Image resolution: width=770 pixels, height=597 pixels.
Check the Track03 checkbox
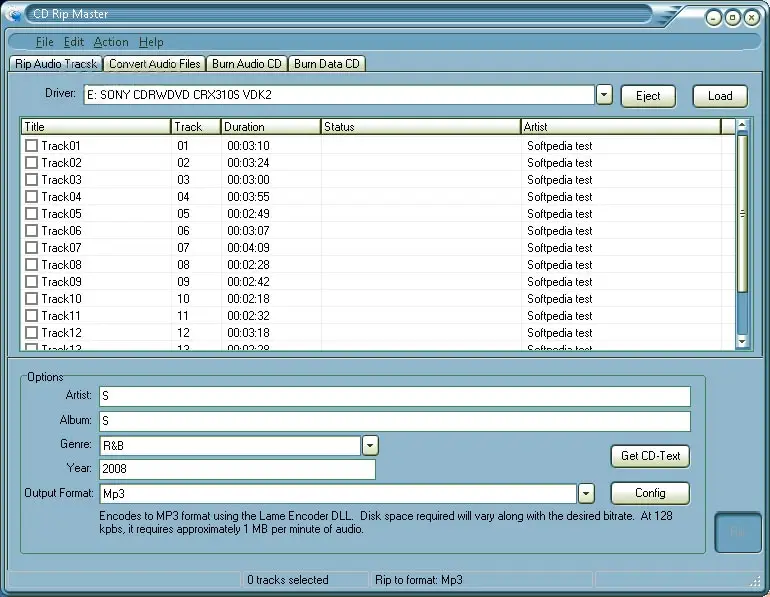(31, 180)
